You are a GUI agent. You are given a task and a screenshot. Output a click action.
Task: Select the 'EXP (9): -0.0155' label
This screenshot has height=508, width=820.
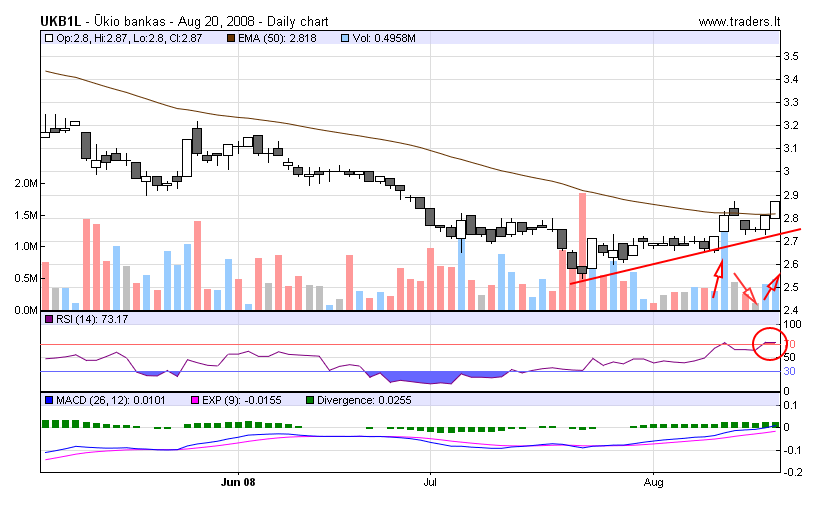(241, 400)
